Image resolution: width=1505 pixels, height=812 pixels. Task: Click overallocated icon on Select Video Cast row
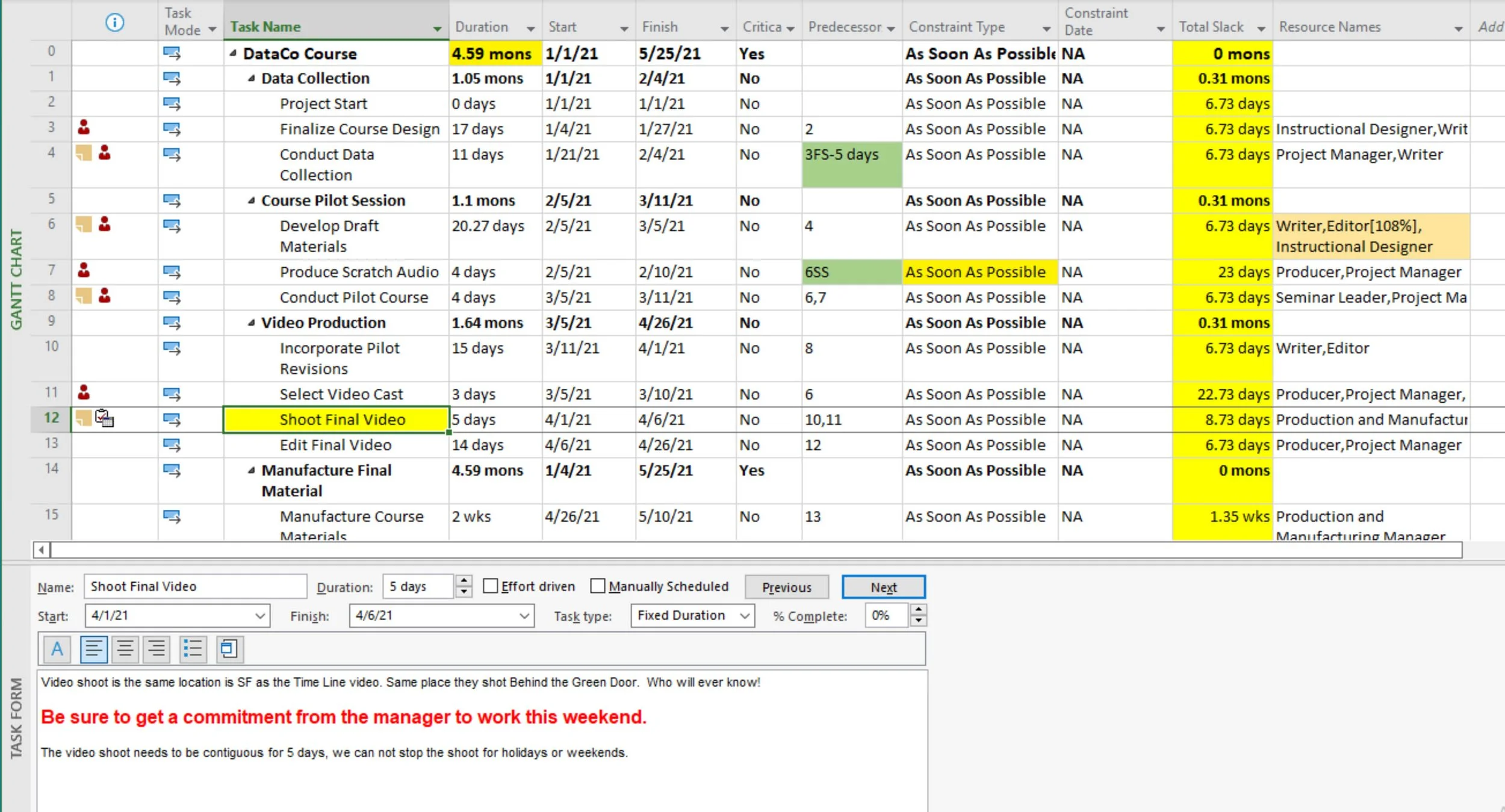[84, 392]
